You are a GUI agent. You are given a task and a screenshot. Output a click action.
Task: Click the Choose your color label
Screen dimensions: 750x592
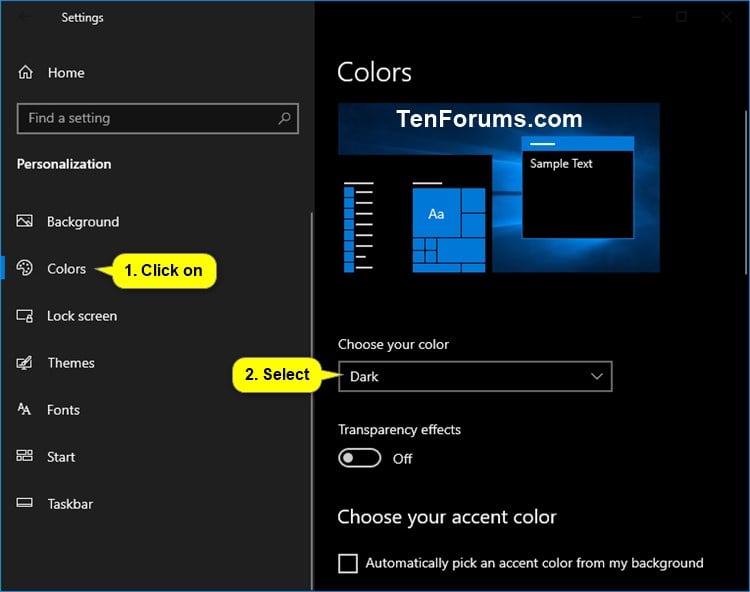click(x=393, y=344)
